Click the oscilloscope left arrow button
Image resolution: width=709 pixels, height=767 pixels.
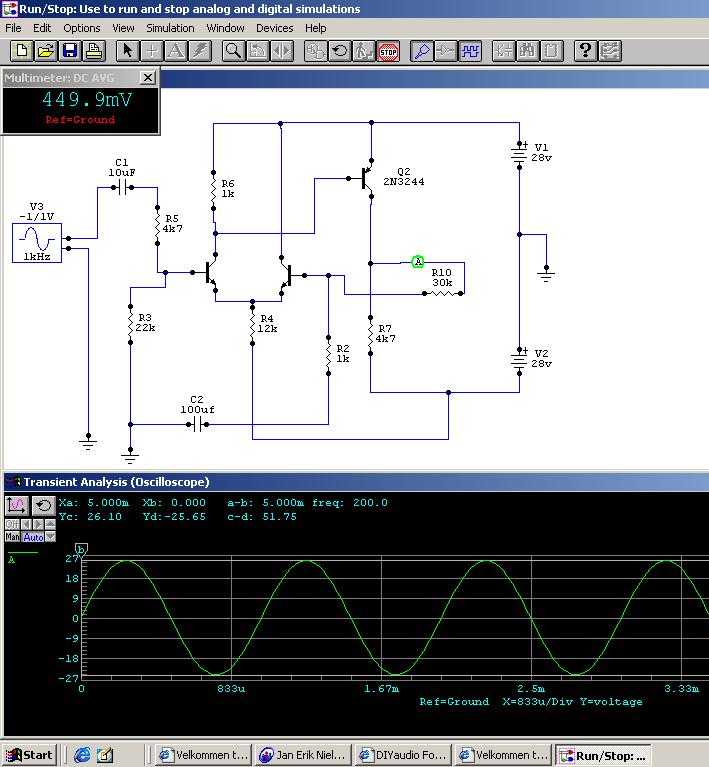pyautogui.click(x=26, y=524)
